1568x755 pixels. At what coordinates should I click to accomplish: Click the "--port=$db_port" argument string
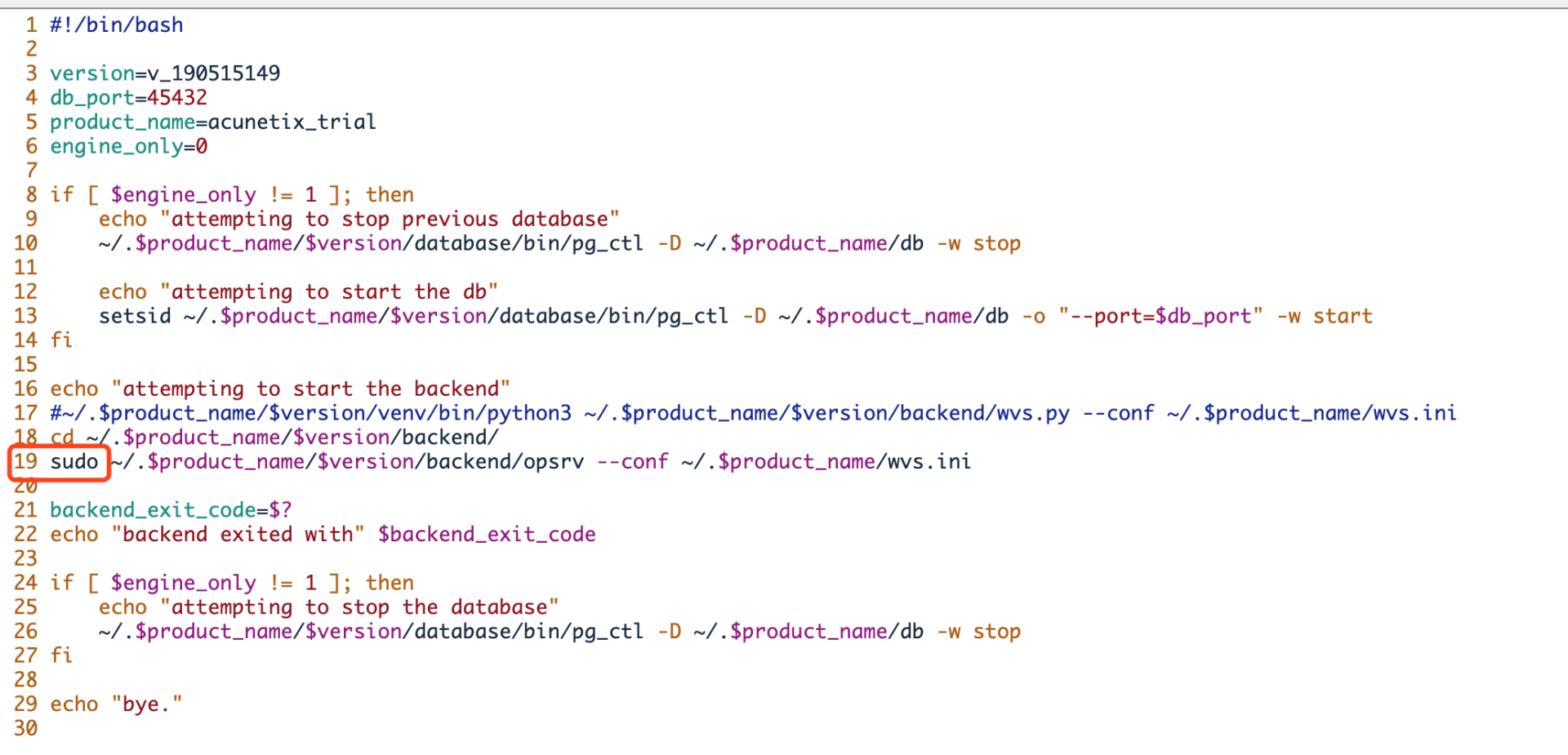pos(1160,317)
